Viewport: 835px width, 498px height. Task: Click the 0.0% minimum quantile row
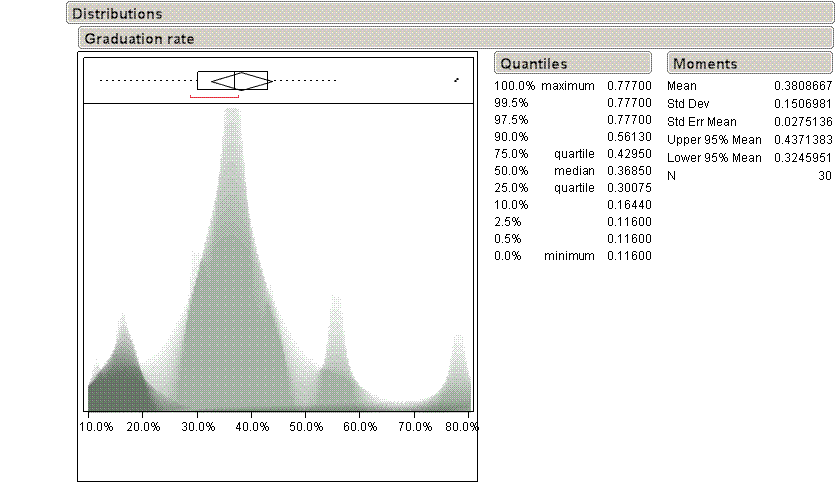tap(572, 256)
